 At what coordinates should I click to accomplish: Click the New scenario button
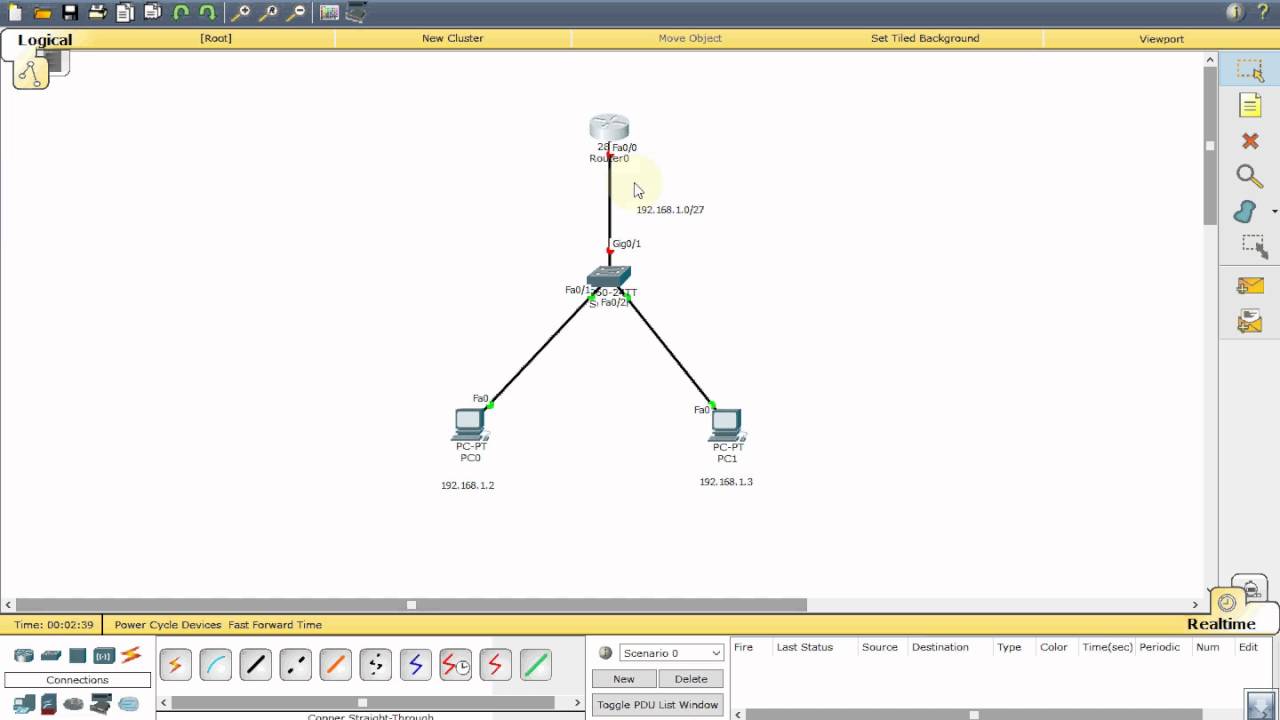(624, 679)
